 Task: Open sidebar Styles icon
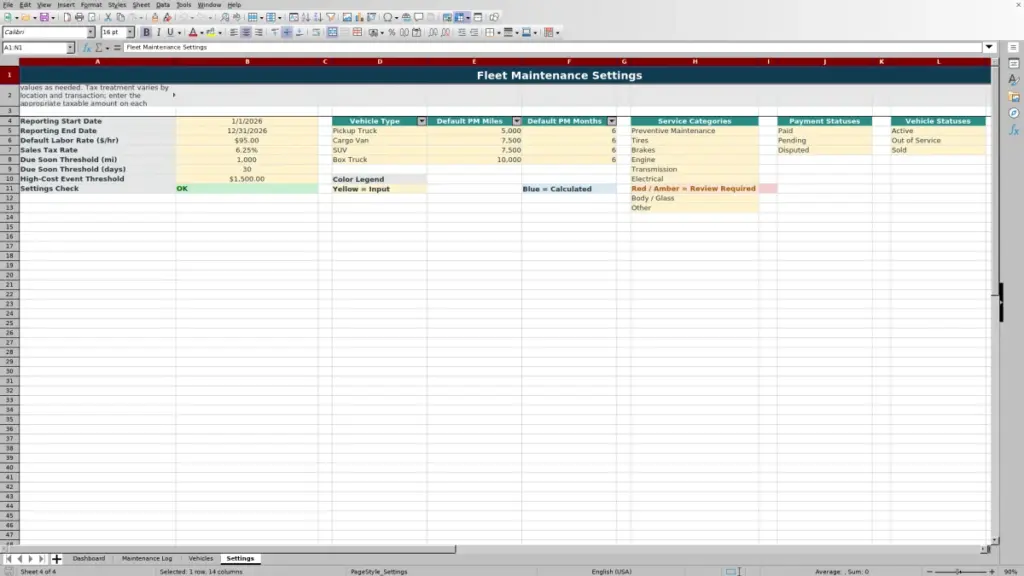[1014, 80]
